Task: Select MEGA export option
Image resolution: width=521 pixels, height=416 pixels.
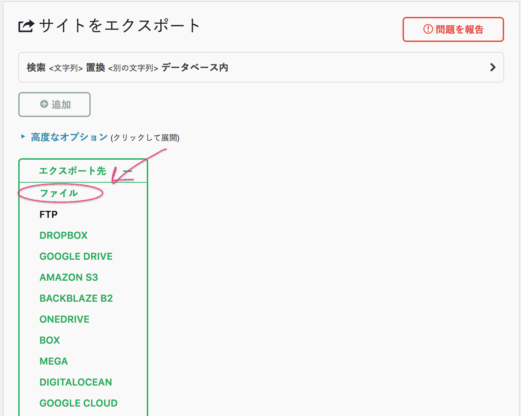Action: click(x=54, y=361)
